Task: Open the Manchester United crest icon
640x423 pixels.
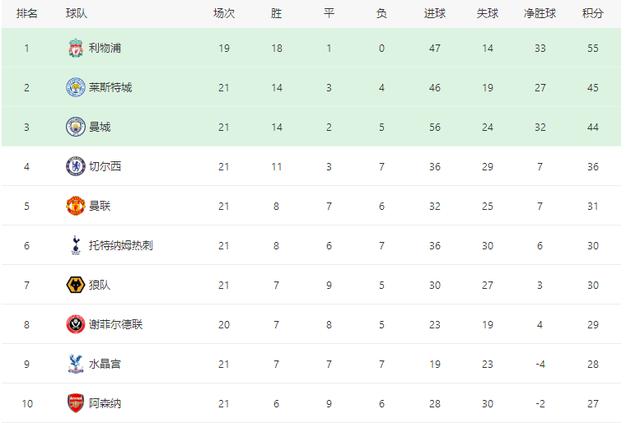Action: click(75, 206)
